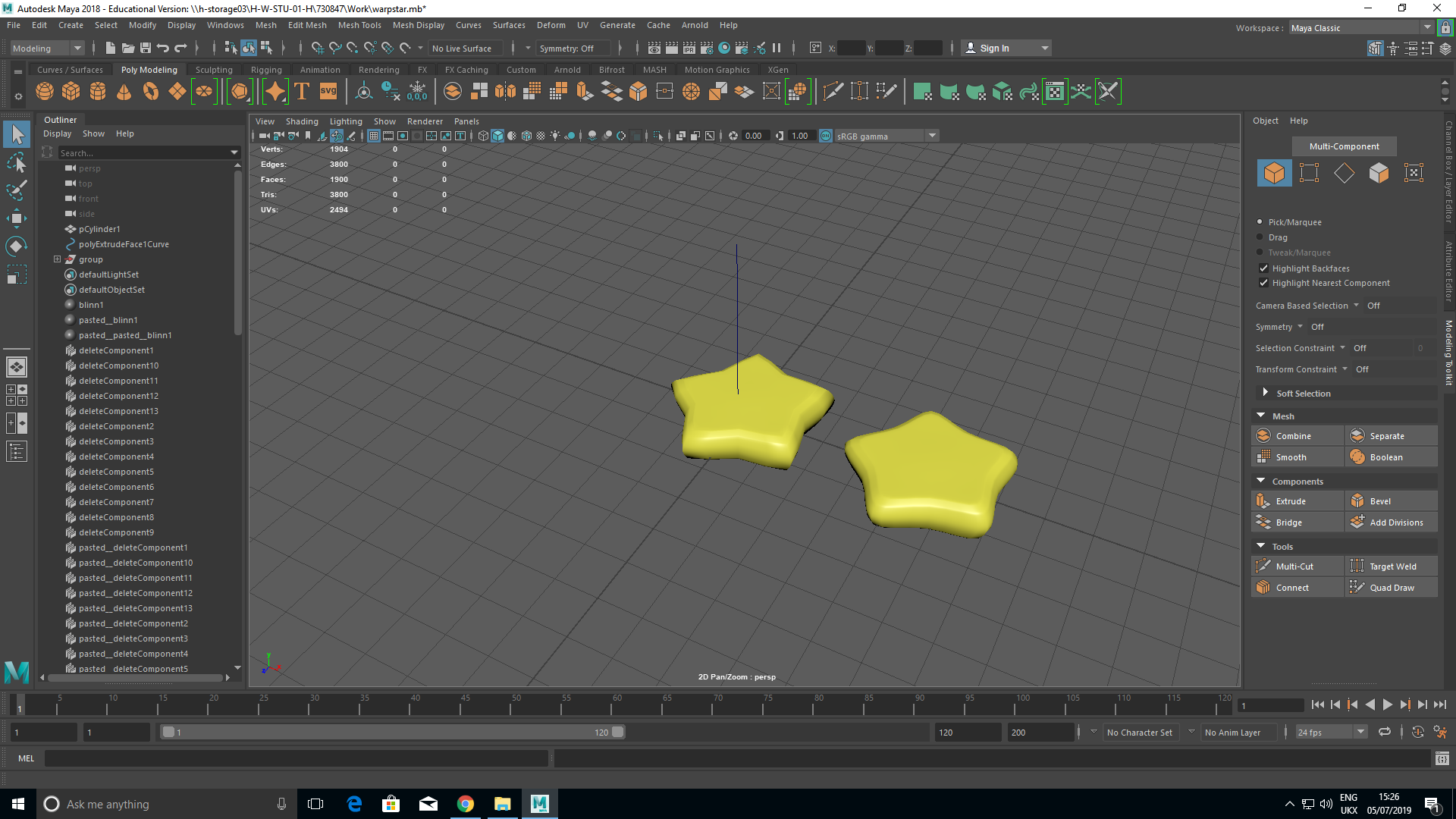Expand the group node in Outliner
Viewport: 1456px width, 819px height.
(57, 259)
